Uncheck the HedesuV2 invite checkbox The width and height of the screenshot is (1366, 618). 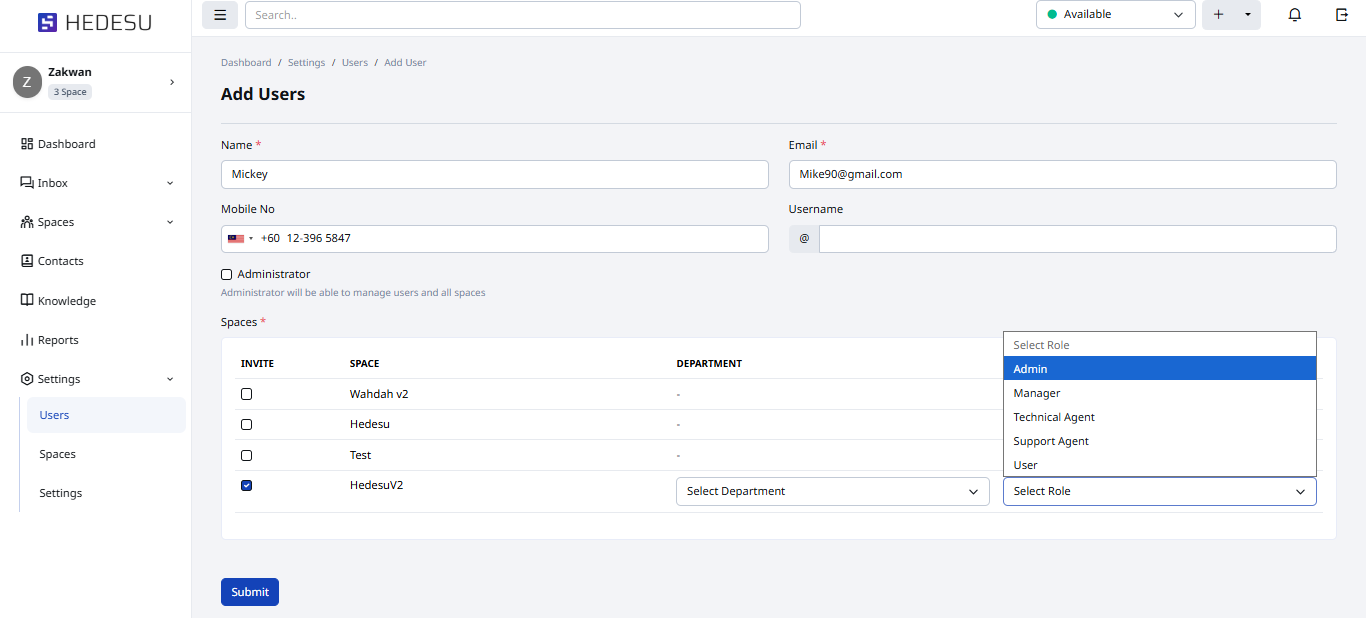click(x=247, y=486)
